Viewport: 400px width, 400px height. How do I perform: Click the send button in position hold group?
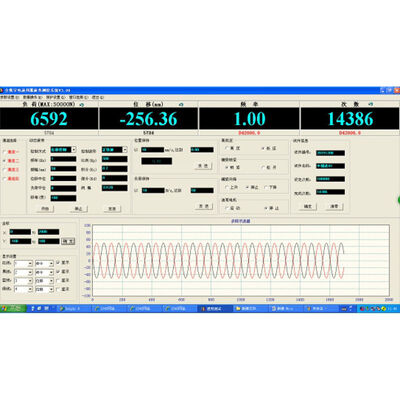203,166
